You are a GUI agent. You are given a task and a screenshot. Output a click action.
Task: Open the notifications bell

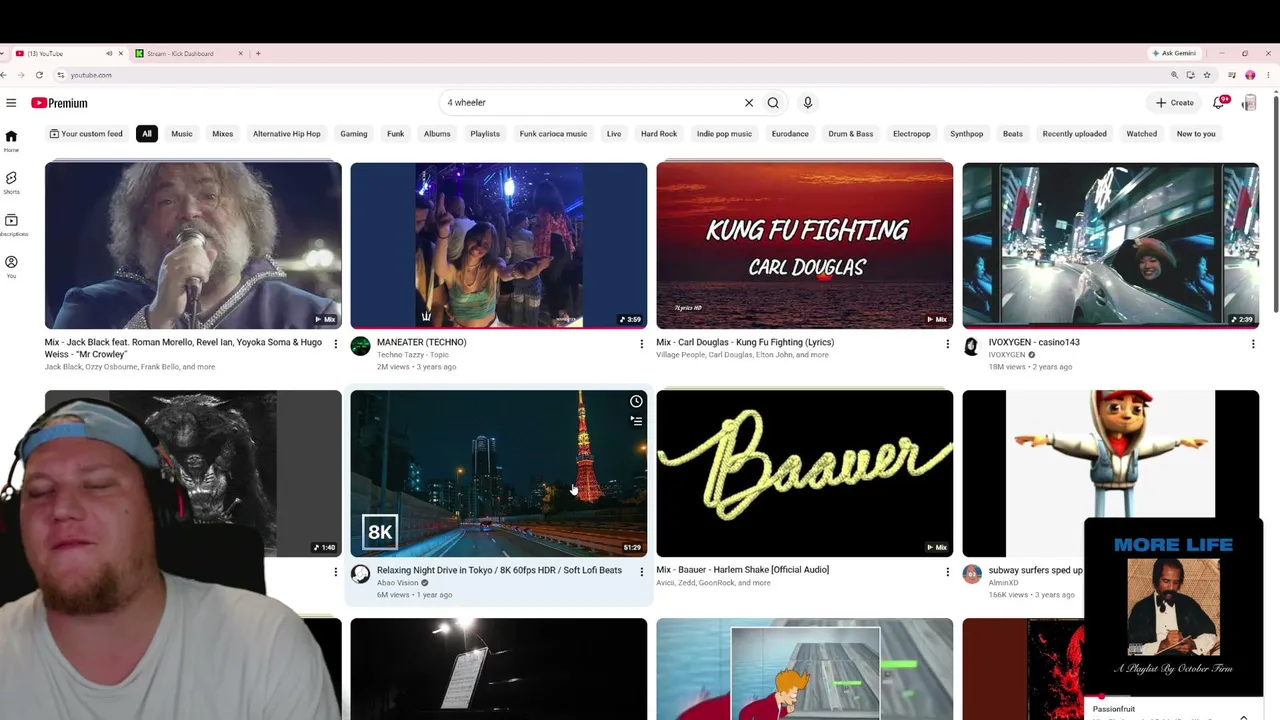click(1219, 102)
